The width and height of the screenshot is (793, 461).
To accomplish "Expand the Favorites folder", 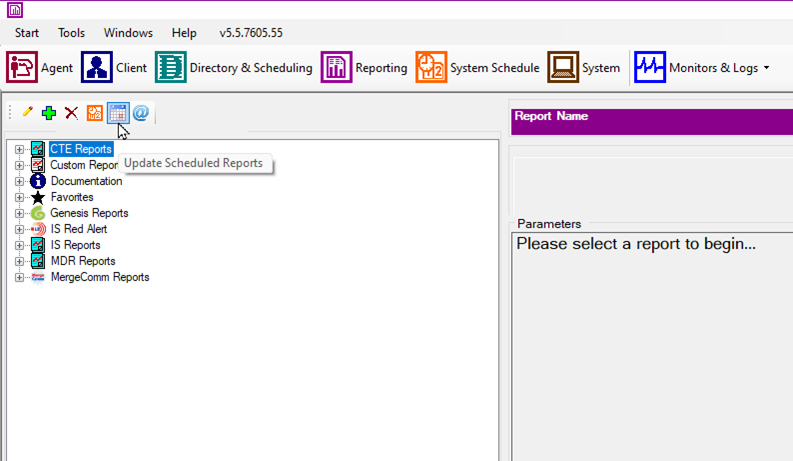I will (19, 197).
